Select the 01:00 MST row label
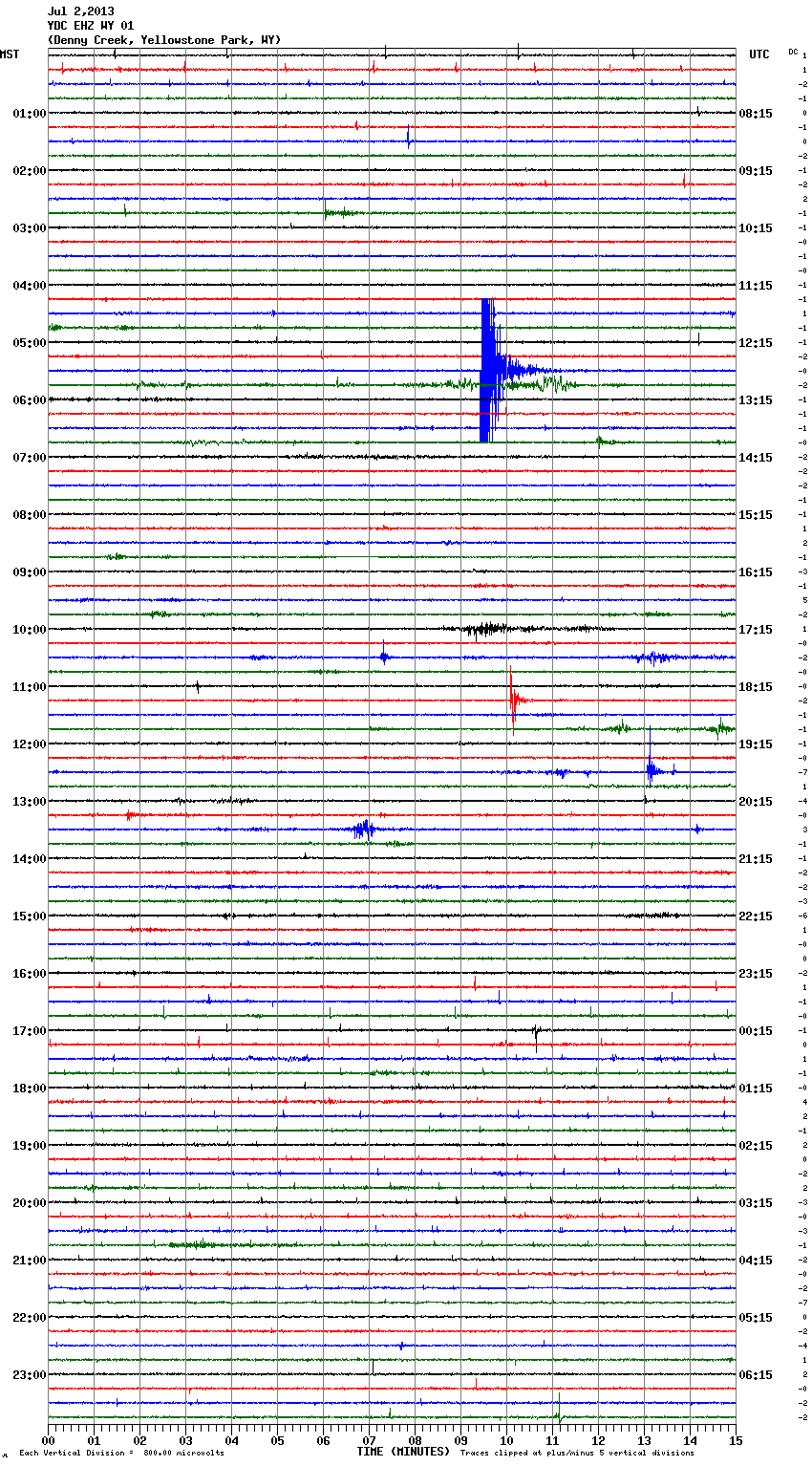 click(30, 114)
